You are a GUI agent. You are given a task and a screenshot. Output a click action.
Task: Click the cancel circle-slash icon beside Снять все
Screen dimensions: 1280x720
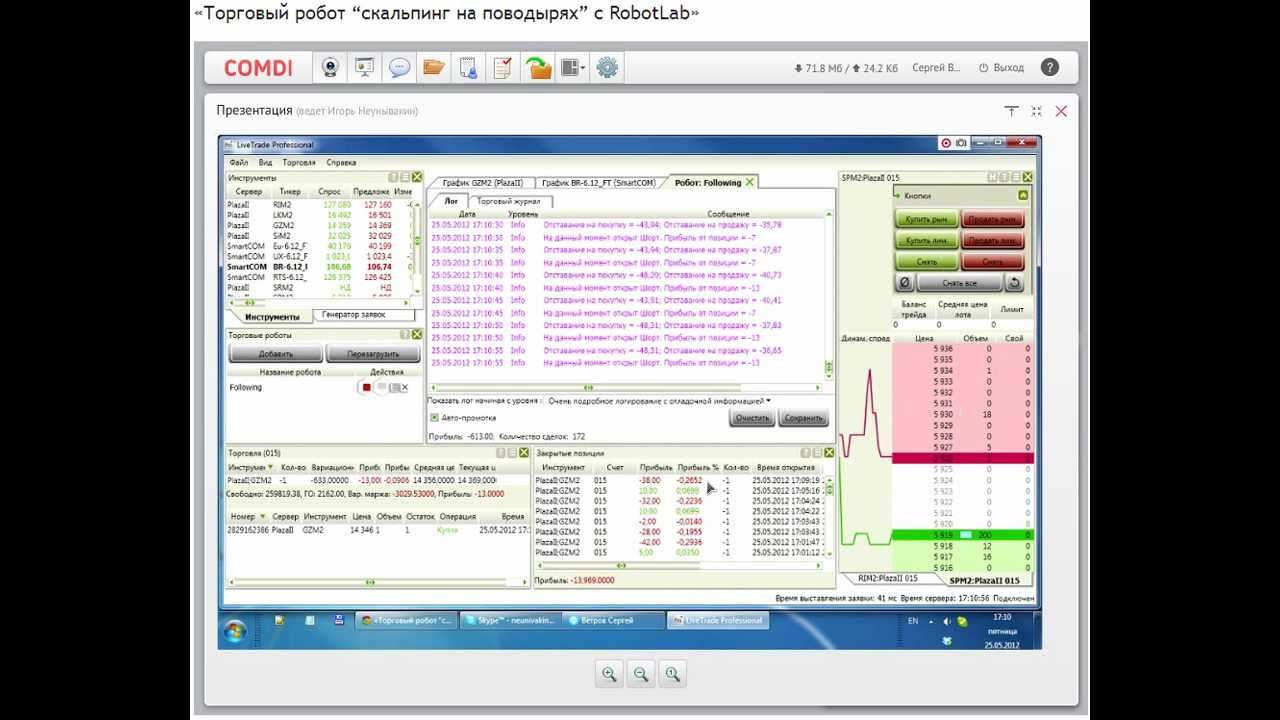pos(904,283)
